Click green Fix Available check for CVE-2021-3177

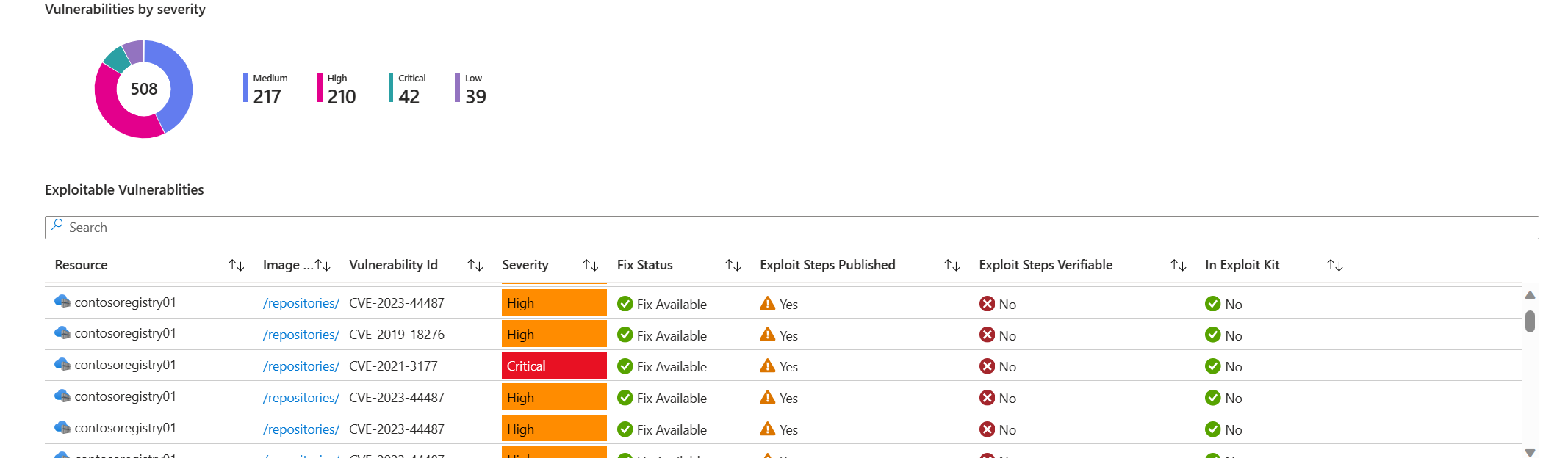tap(625, 366)
